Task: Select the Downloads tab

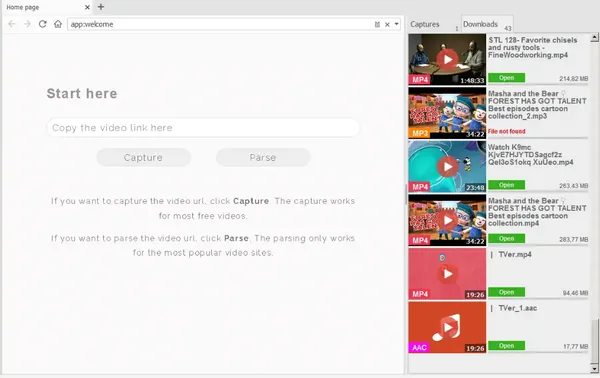Action: [480, 24]
